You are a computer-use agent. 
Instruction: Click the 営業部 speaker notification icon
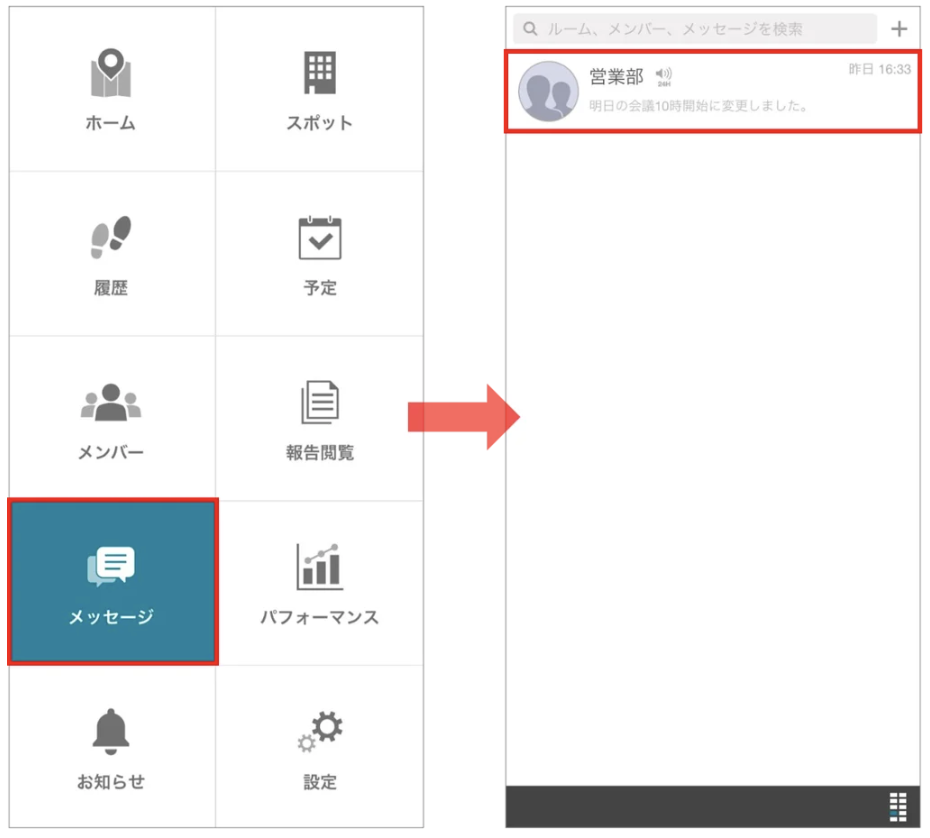664,76
